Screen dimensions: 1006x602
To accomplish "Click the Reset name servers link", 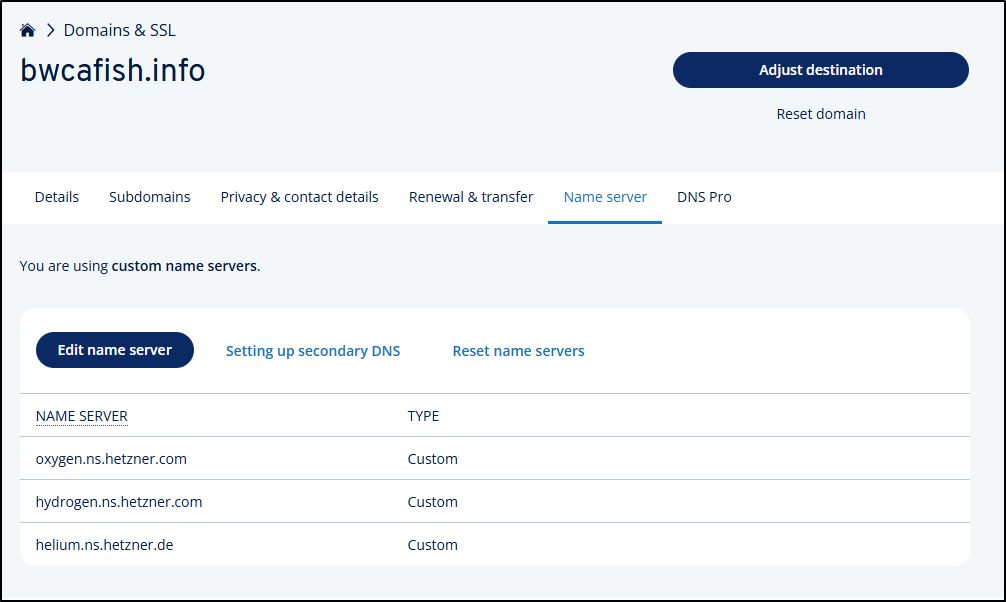I will 518,351.
